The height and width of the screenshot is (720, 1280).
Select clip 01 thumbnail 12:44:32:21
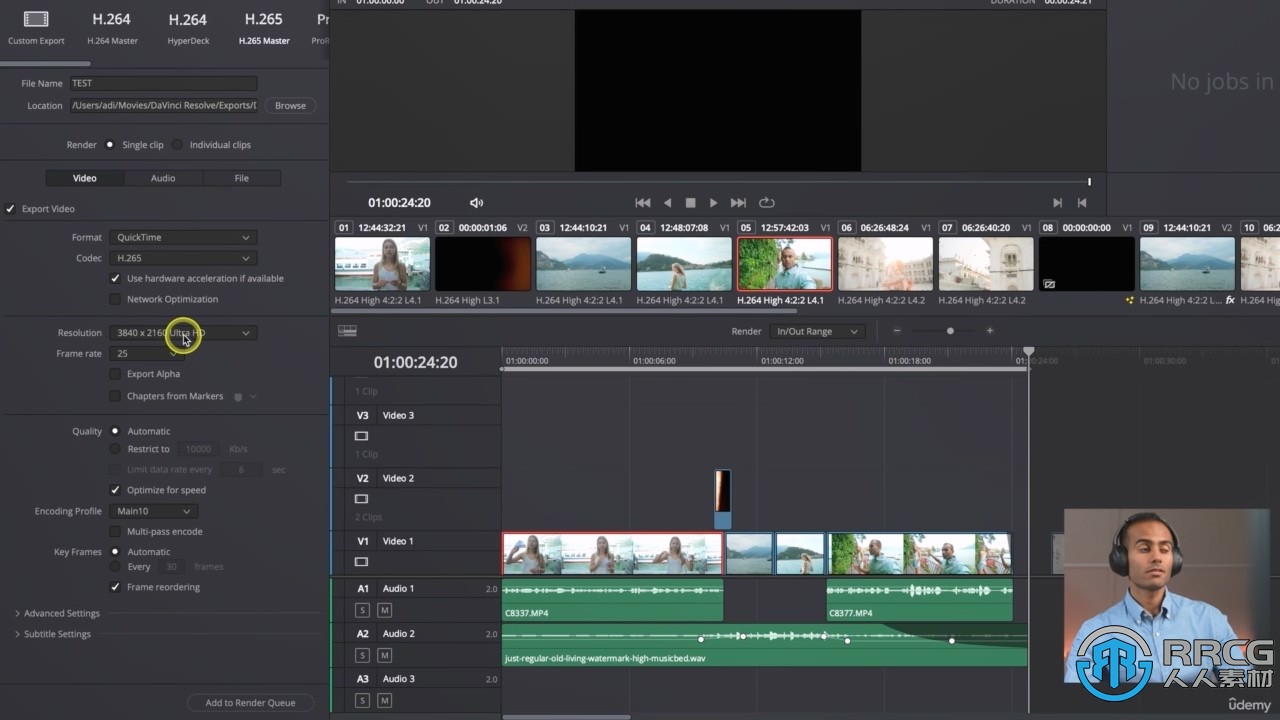coord(382,263)
